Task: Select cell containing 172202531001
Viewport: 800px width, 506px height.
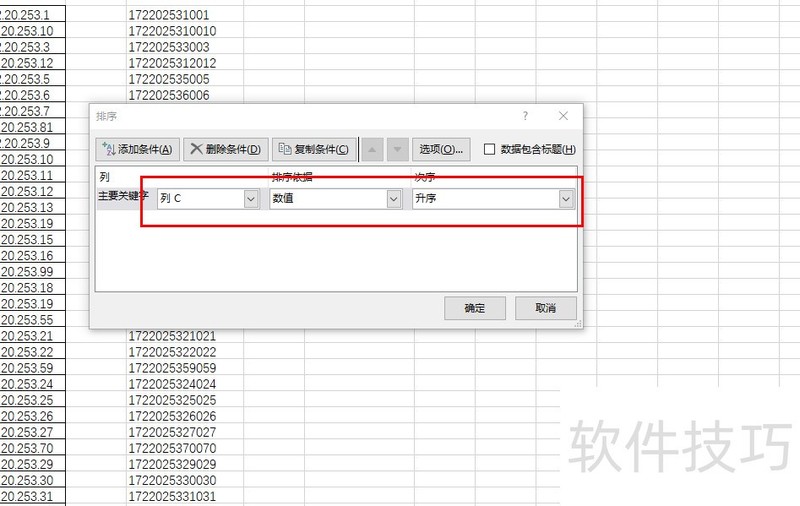Action: coord(185,14)
